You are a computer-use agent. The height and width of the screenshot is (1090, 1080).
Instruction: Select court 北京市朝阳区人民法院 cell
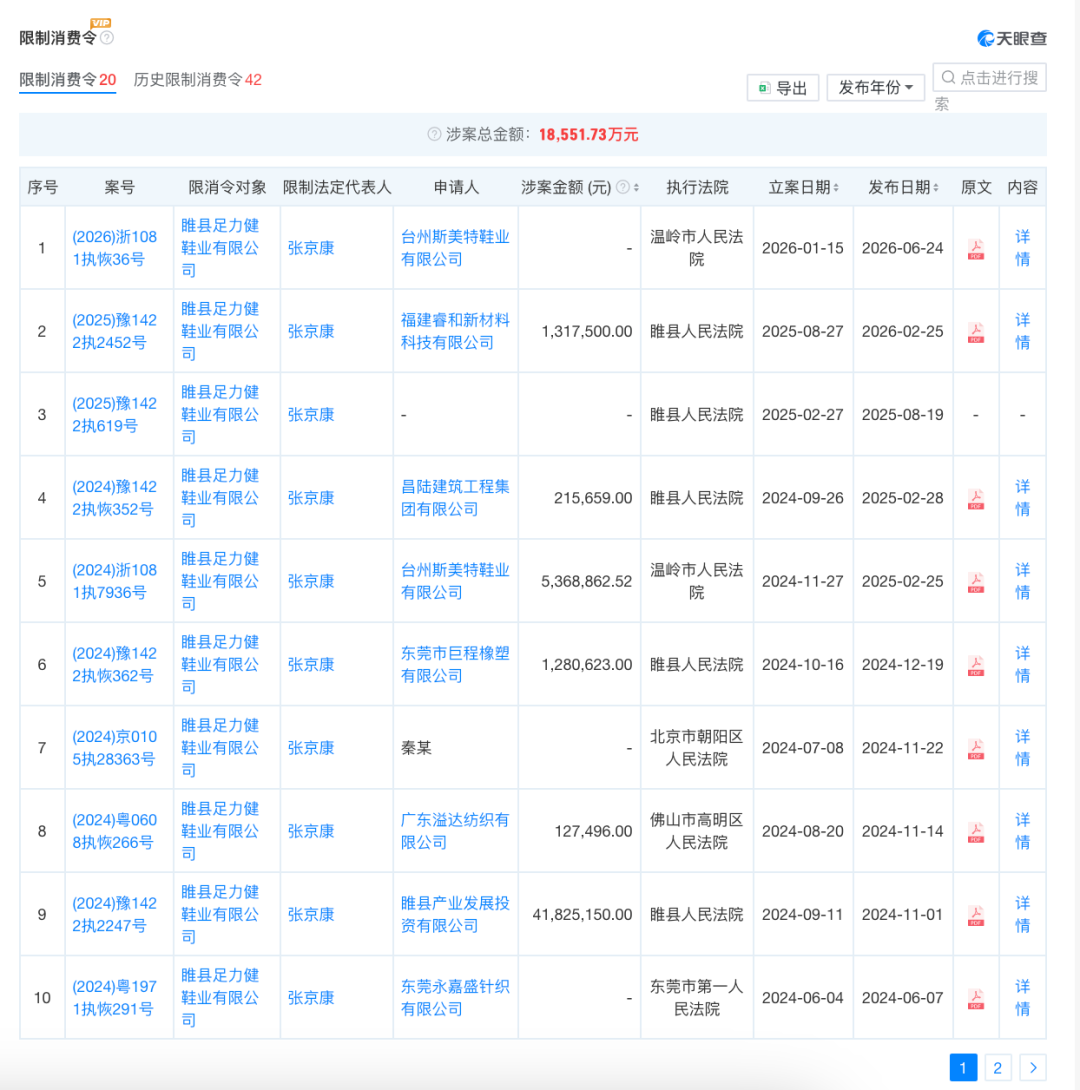point(696,748)
